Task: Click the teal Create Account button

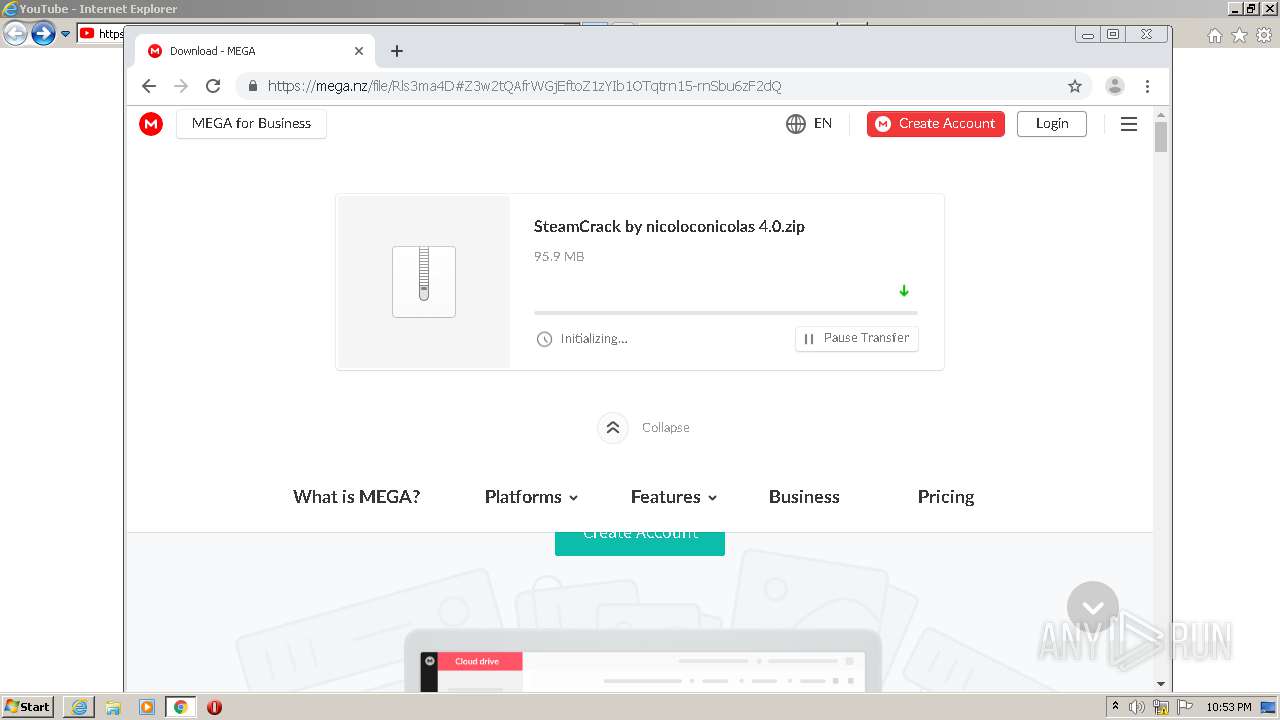Action: coord(640,543)
